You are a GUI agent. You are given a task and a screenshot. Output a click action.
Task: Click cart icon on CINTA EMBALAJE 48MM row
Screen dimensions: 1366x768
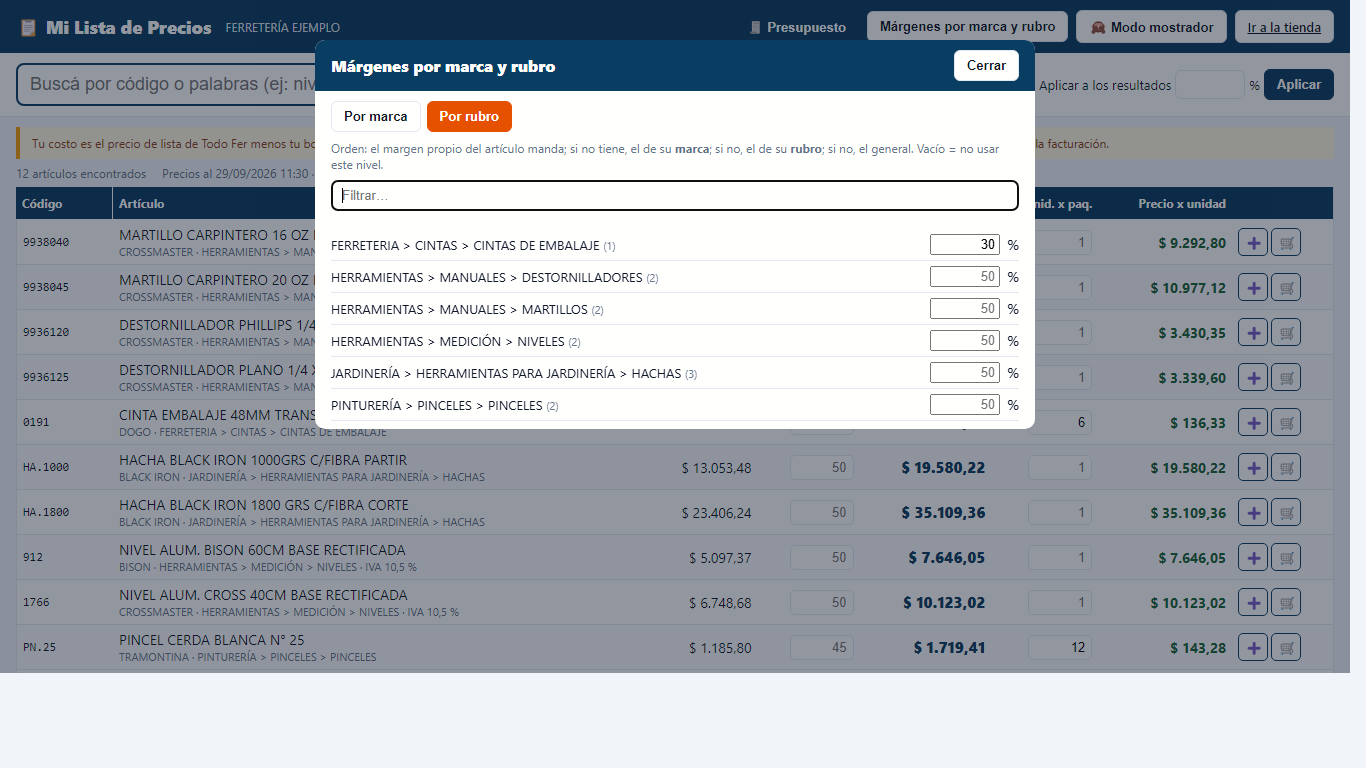coord(1286,422)
